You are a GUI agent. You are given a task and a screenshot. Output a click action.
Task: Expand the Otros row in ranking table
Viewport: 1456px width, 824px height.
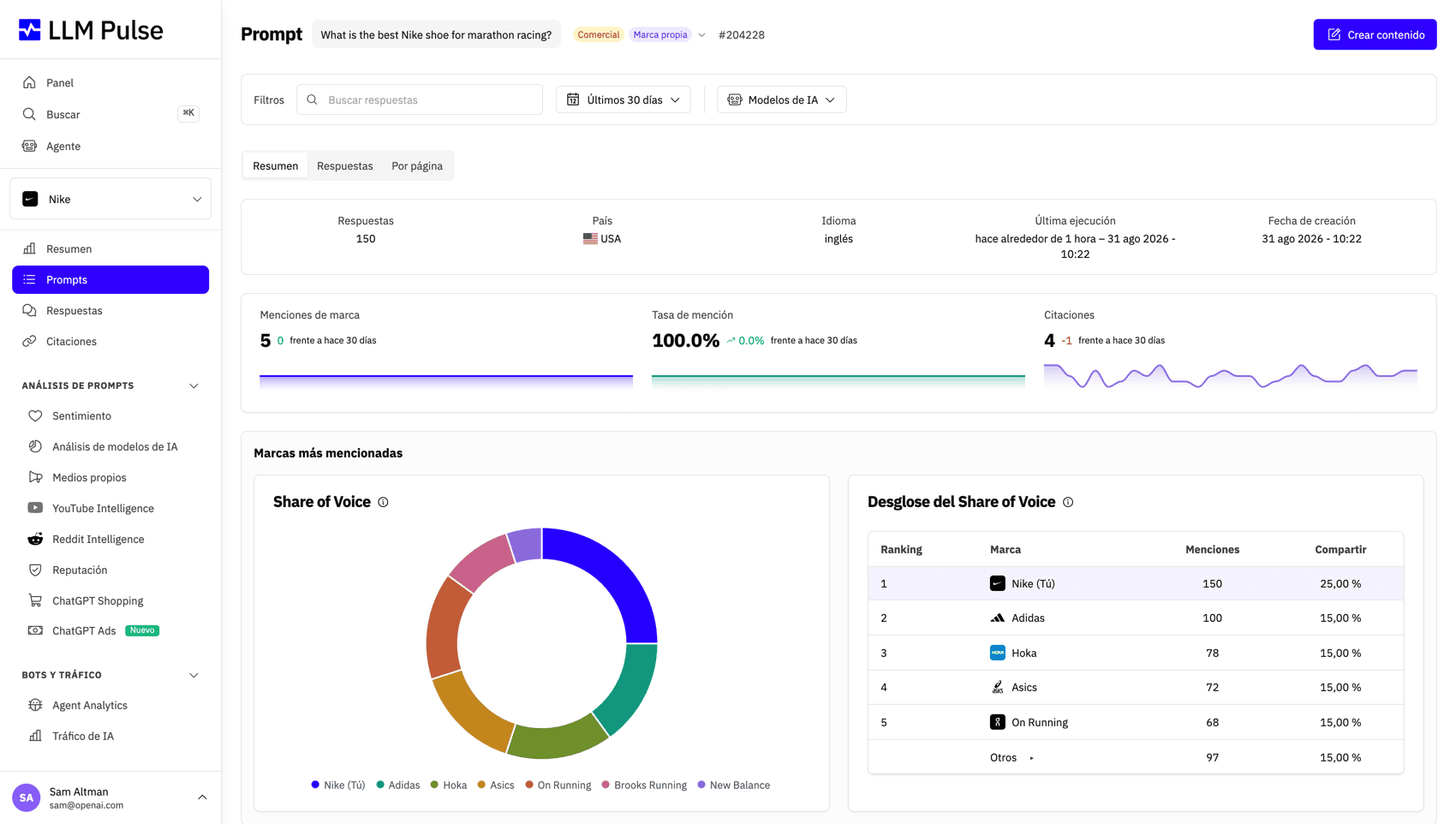coord(1031,758)
